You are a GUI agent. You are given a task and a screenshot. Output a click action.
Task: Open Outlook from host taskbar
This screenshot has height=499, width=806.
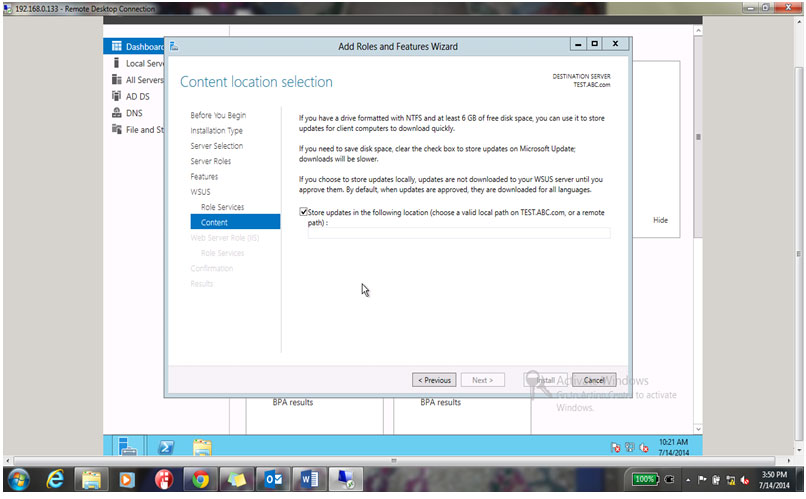click(x=273, y=480)
